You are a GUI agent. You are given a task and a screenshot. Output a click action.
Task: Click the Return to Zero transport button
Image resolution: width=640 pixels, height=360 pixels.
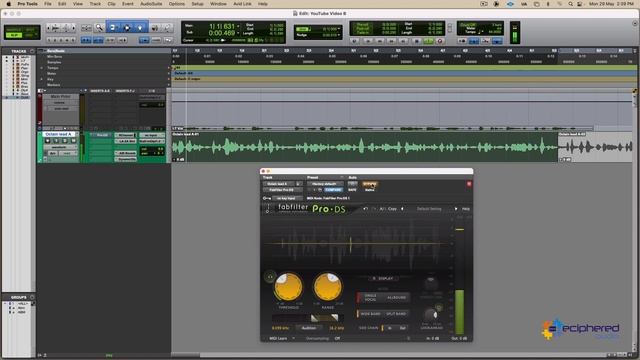(368, 41)
